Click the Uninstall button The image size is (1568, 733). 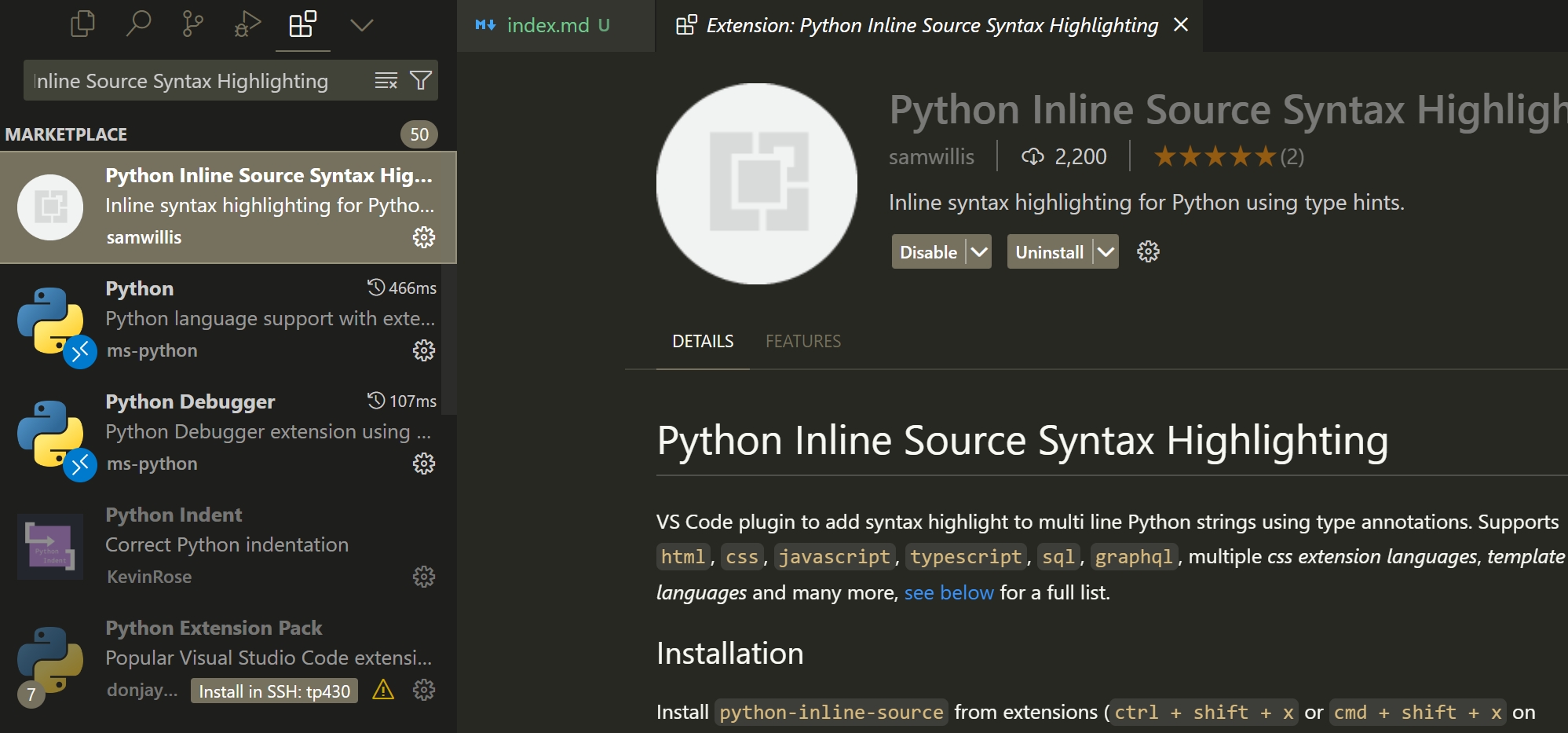pyautogui.click(x=1049, y=252)
